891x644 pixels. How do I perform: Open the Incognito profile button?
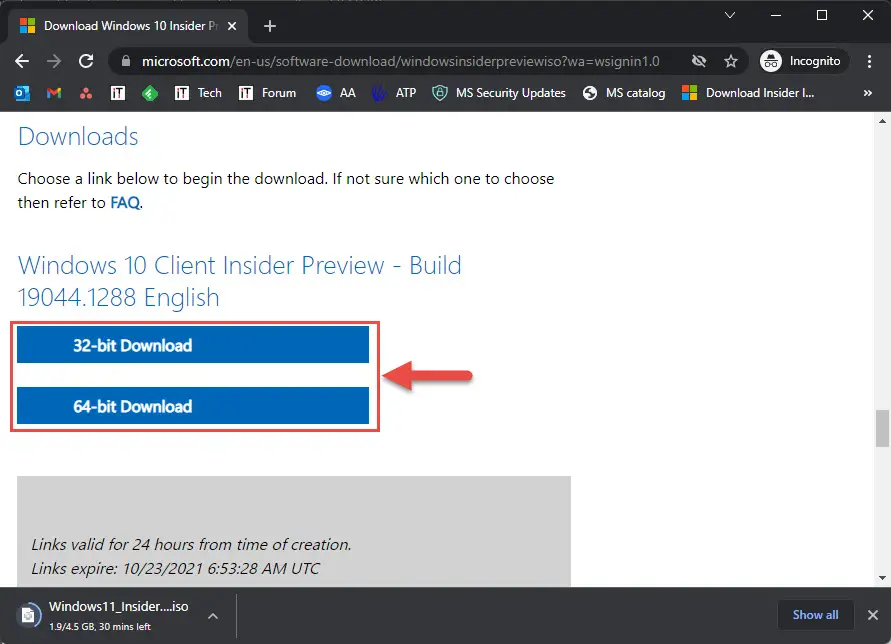click(x=803, y=61)
